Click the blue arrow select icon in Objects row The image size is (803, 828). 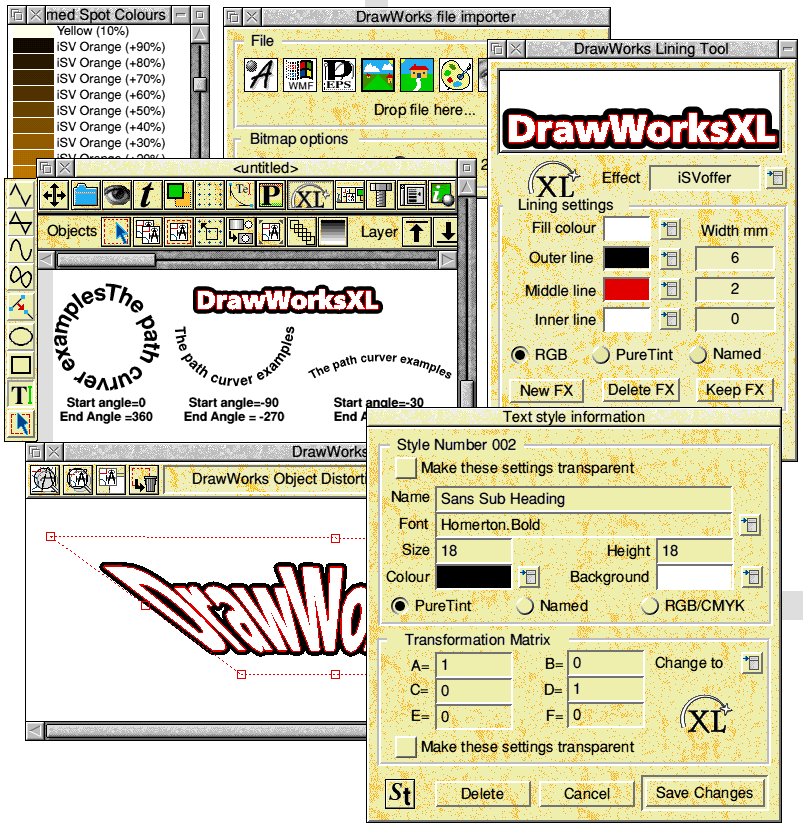[x=116, y=231]
